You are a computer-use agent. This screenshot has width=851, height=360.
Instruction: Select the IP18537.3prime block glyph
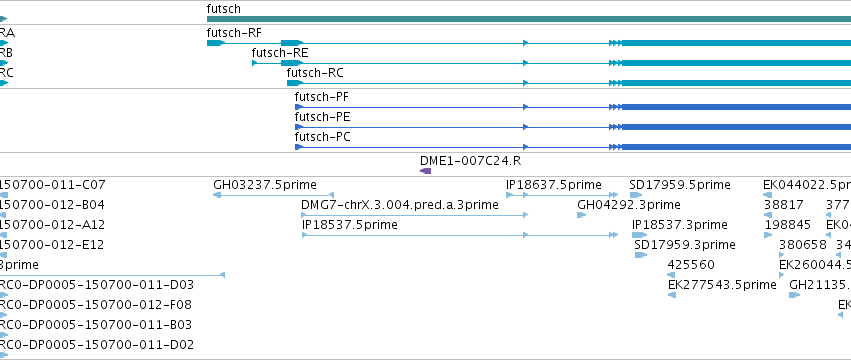[639, 235]
